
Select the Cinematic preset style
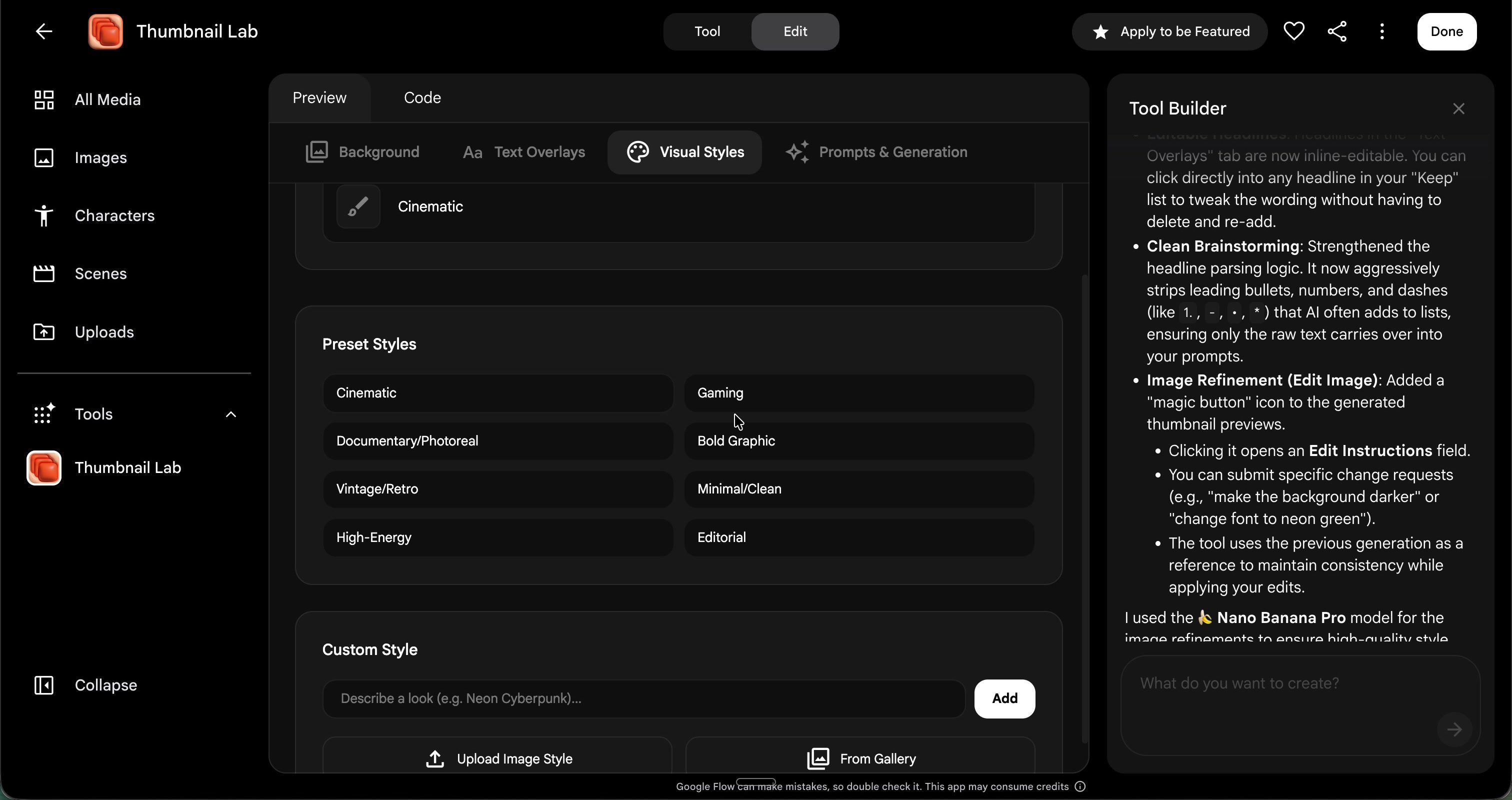point(497,393)
